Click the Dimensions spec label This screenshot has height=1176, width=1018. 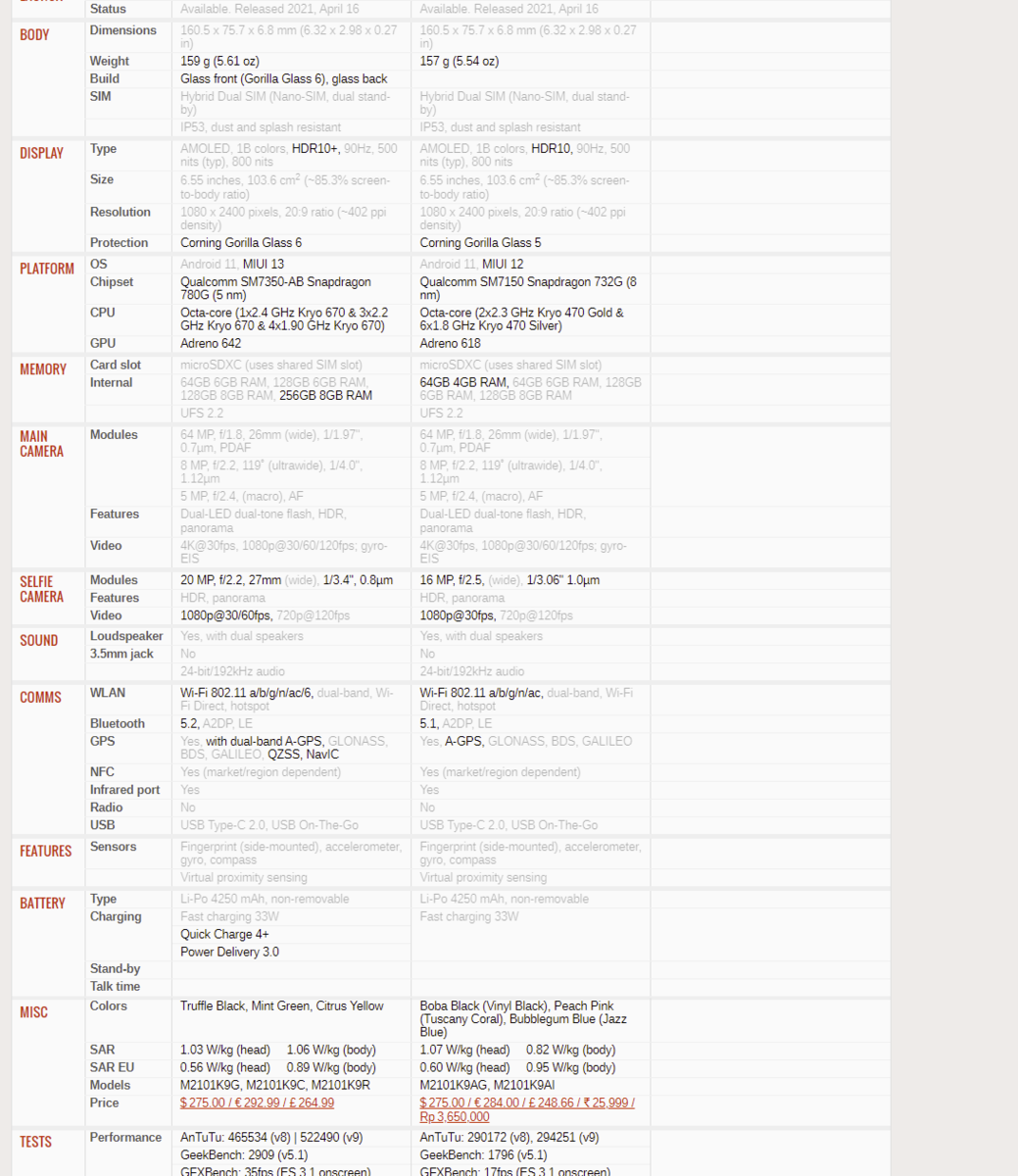click(123, 30)
